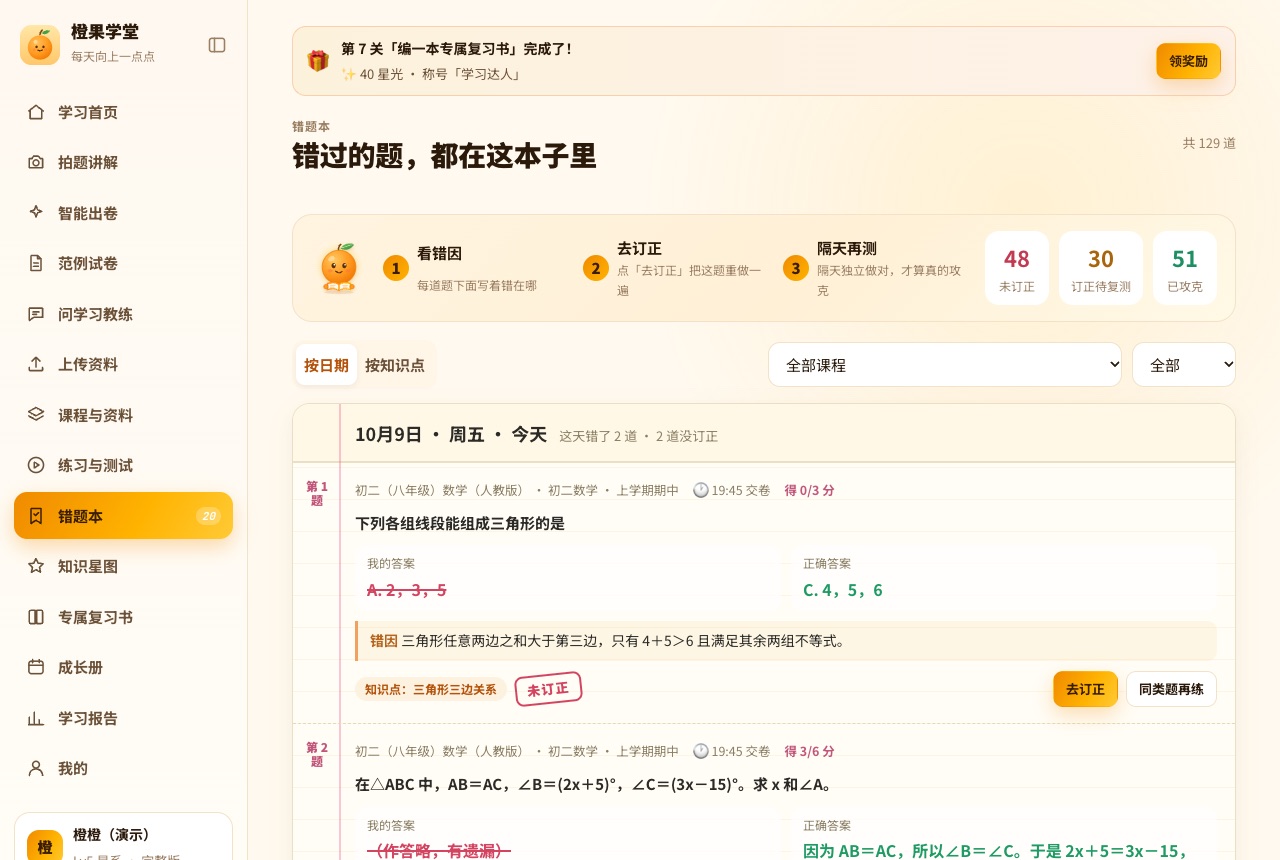Open 知识星图 in the sidebar
This screenshot has width=1280, height=860.
tap(124, 566)
